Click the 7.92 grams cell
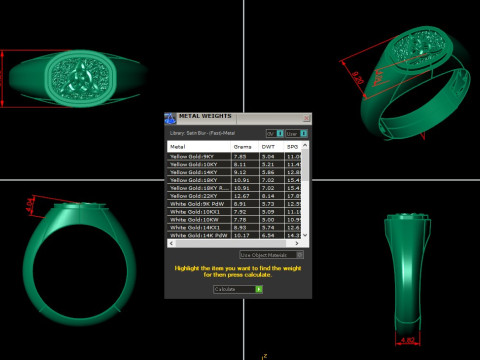 click(245, 212)
